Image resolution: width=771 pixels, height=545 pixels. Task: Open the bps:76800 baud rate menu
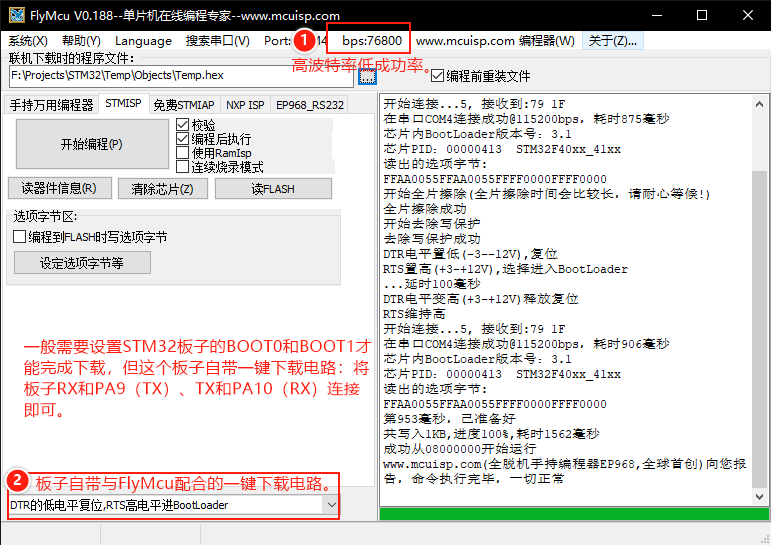coord(372,41)
